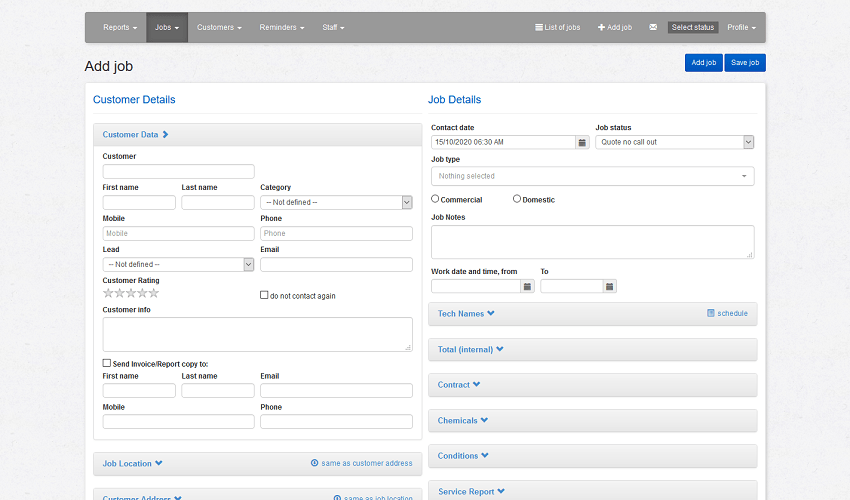Click the Save job button
This screenshot has width=850, height=500.
pos(745,63)
